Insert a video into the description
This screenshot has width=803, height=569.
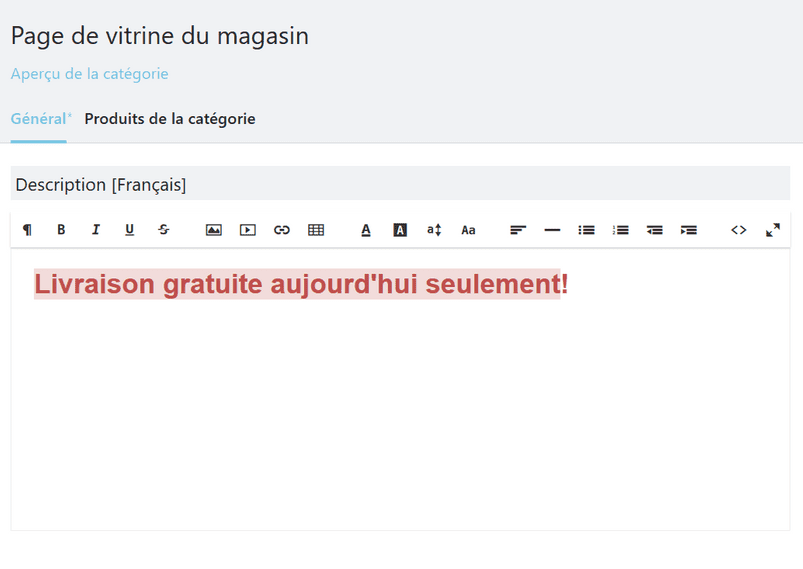pyautogui.click(x=248, y=230)
